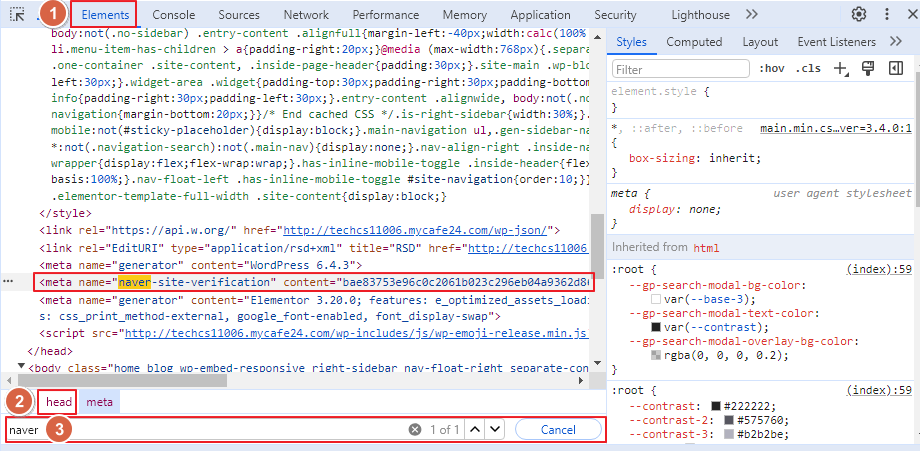Clear the naver search field
920x451 pixels.
[x=415, y=430]
